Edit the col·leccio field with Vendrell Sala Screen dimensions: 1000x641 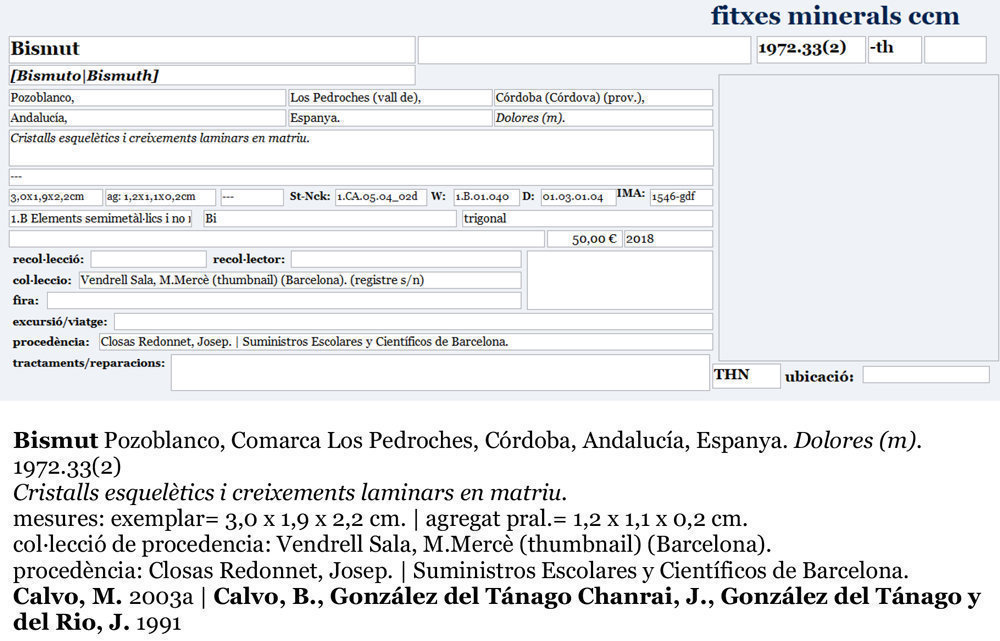(298, 280)
